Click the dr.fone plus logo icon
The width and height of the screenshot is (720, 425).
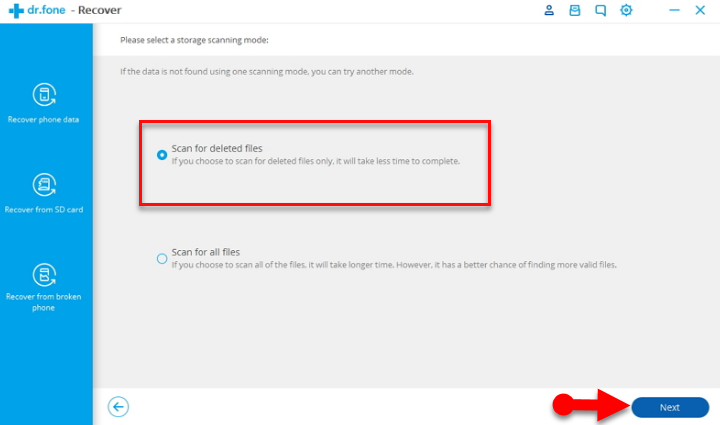coord(13,10)
